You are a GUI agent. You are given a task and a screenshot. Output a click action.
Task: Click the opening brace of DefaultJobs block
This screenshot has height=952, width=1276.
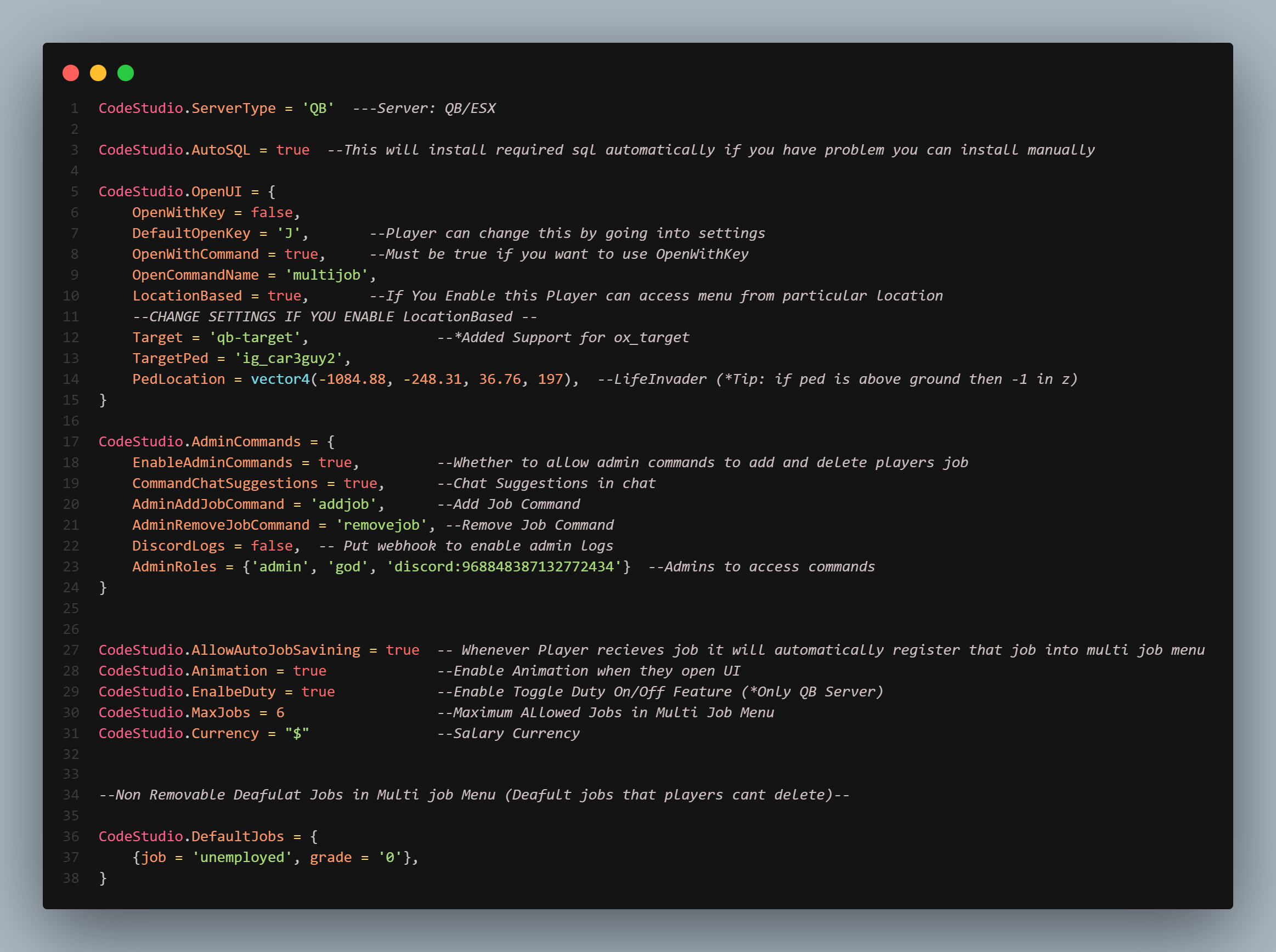(x=314, y=836)
